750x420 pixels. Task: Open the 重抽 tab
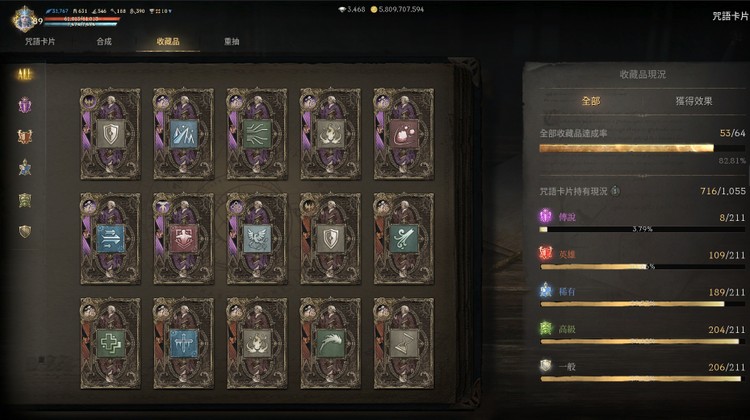(x=232, y=42)
